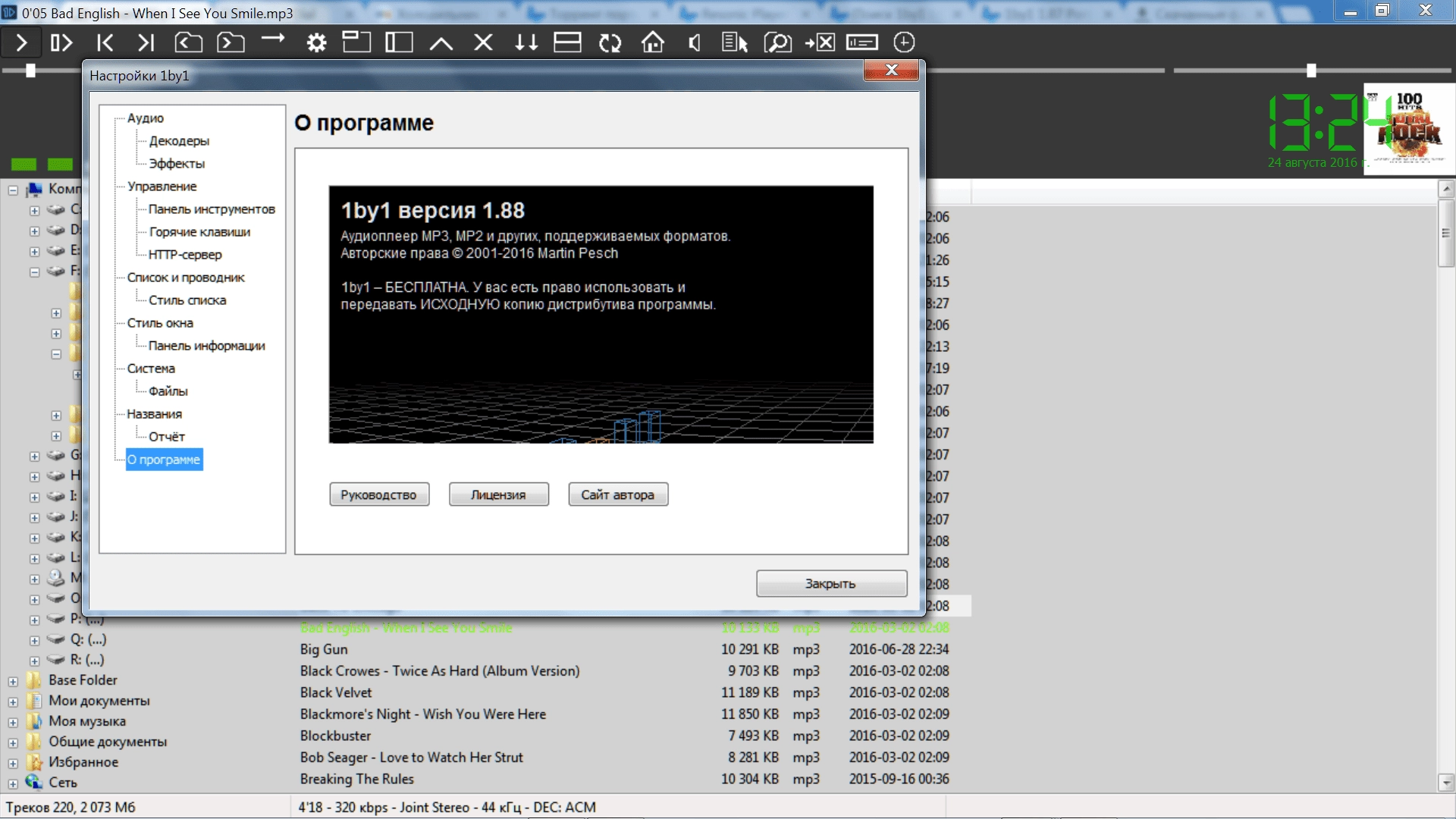
Task: Click the X toolbar icon
Action: [483, 42]
